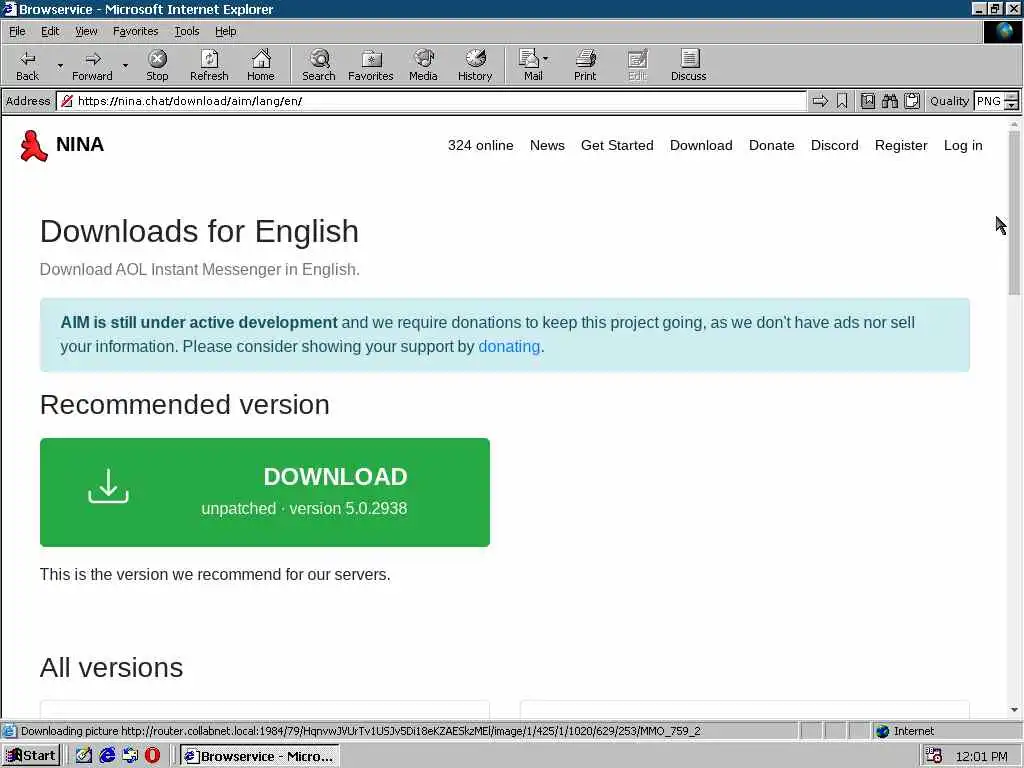This screenshot has height=768, width=1024.
Task: Click the first quick launch notepad icon
Action: pyautogui.click(x=84, y=756)
